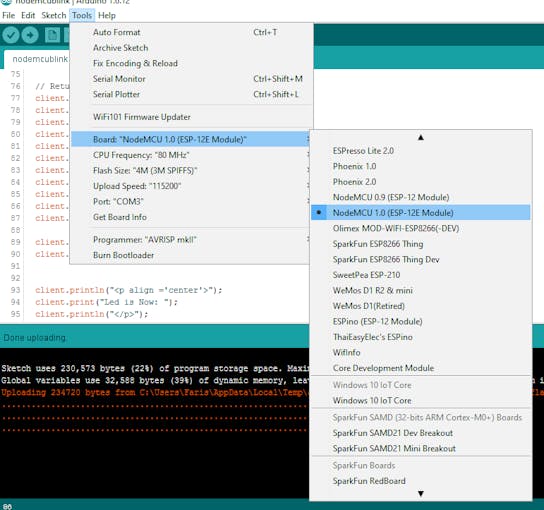Open the Serial Plotter

click(192, 94)
